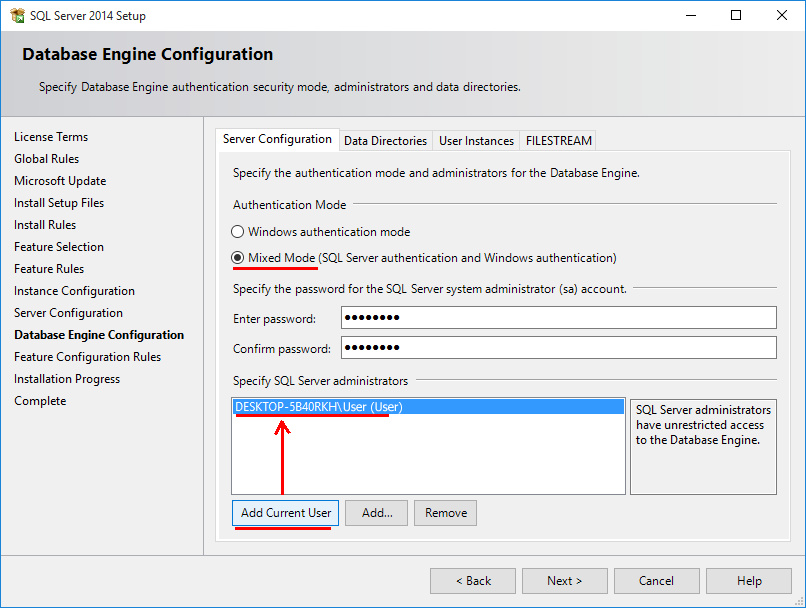Click the Remove administrator button

(446, 513)
